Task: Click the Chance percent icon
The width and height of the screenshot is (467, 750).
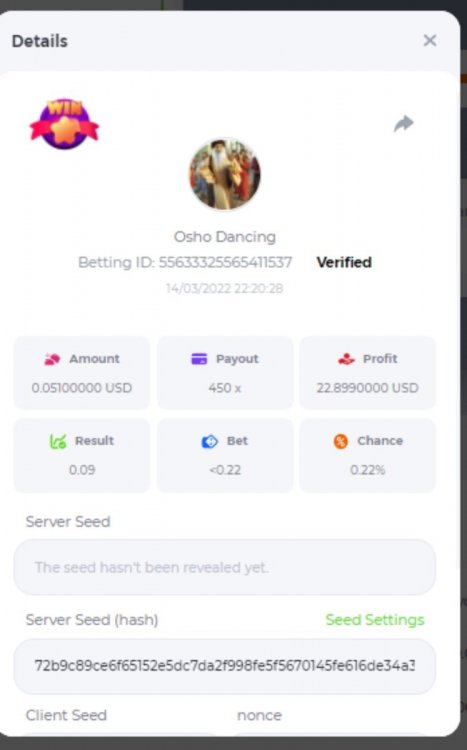Action: [341, 441]
